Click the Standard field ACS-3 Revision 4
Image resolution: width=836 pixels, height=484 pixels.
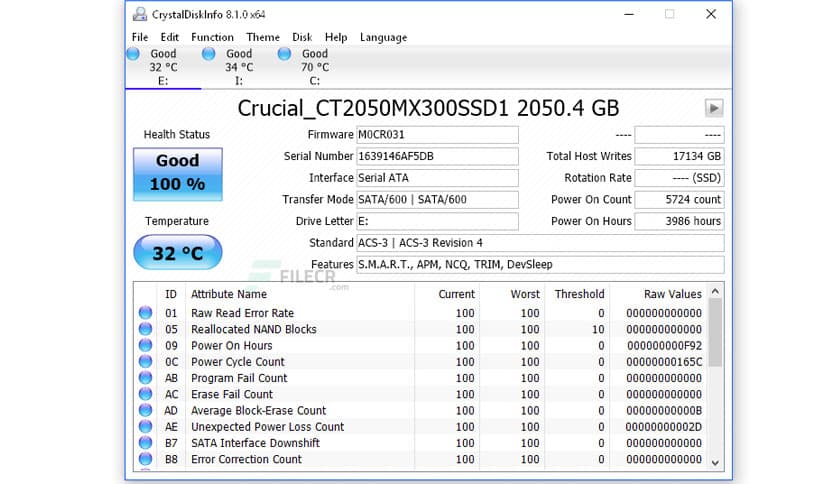(540, 243)
